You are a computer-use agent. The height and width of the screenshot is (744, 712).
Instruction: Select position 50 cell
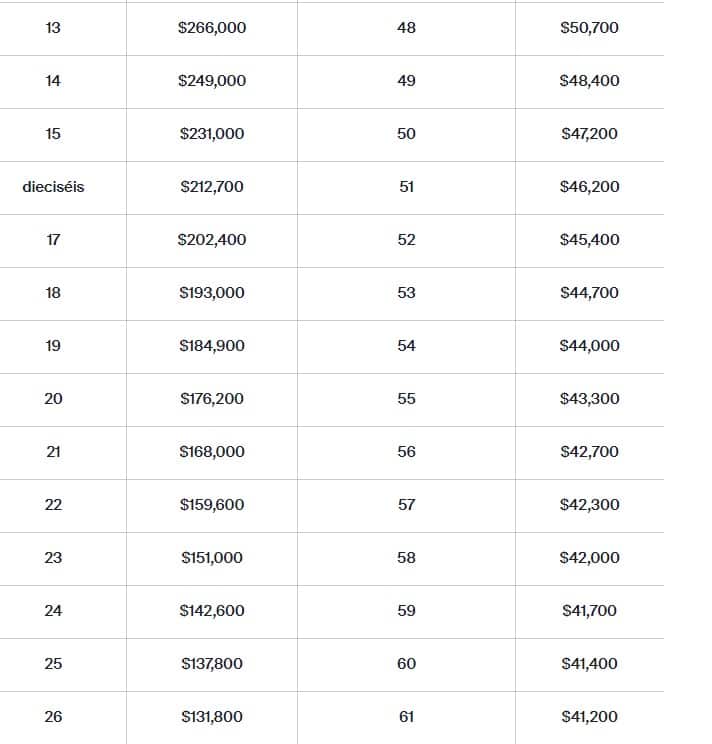[x=406, y=134]
